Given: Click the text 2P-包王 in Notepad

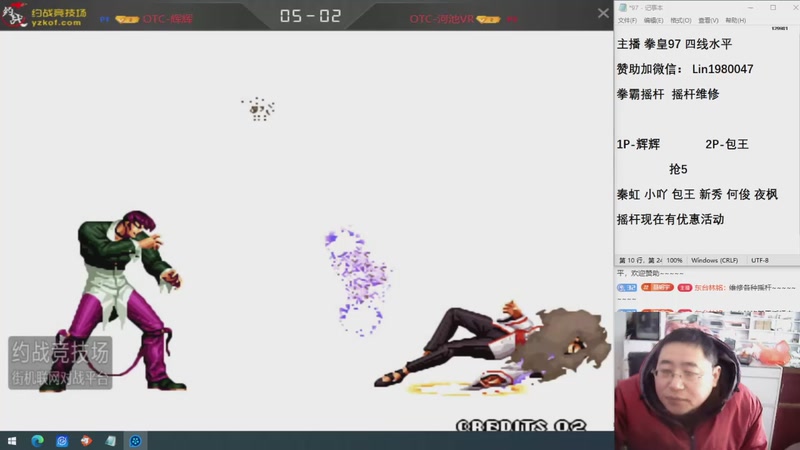Looking at the screenshot, I should pos(727,144).
